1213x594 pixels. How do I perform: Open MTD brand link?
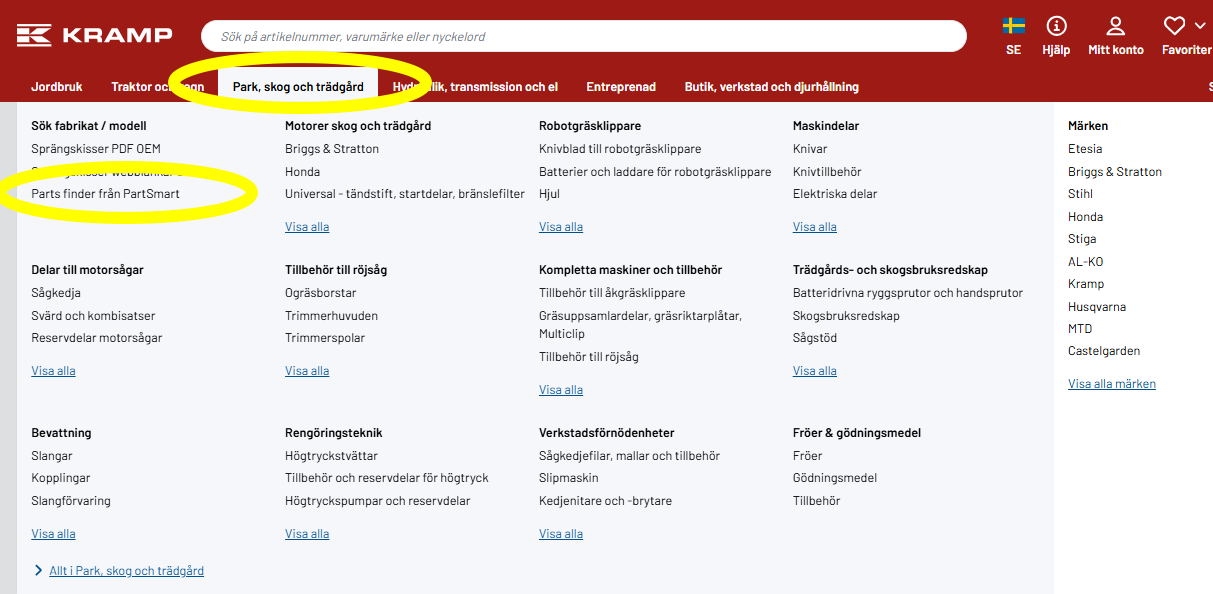1080,329
